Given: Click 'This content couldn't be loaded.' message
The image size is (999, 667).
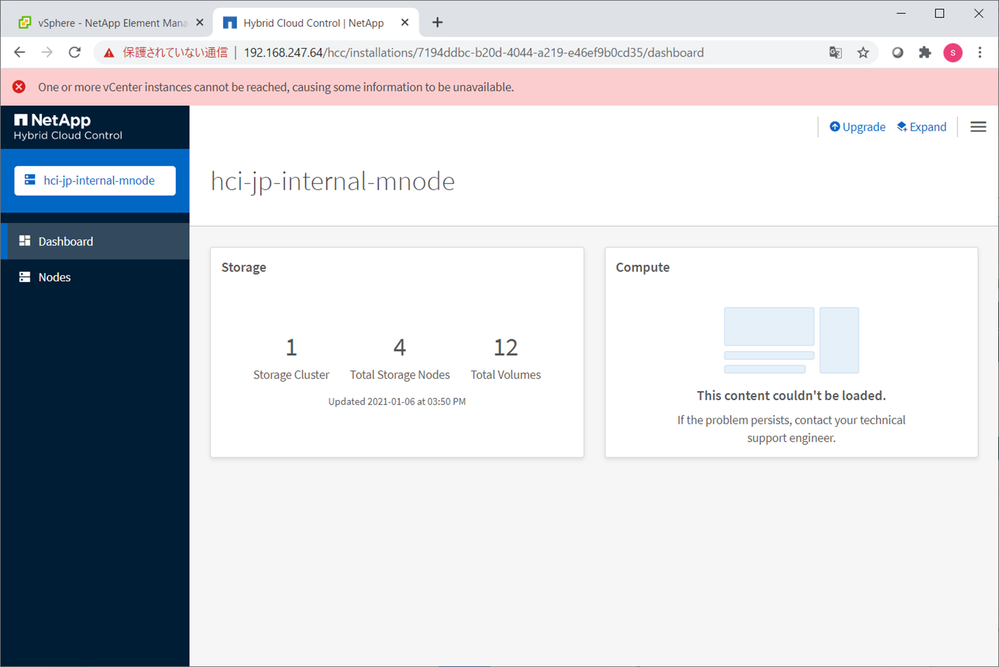Looking at the screenshot, I should pyautogui.click(x=791, y=396).
